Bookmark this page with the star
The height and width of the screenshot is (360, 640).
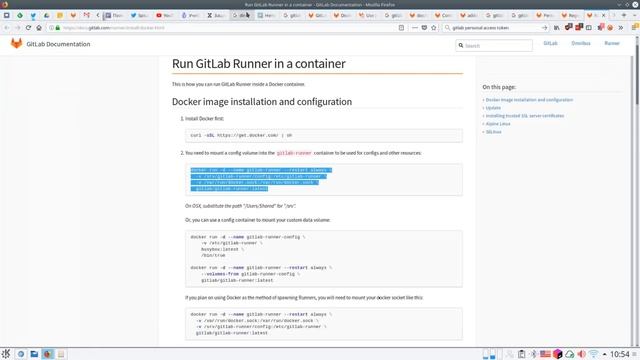[433, 28]
